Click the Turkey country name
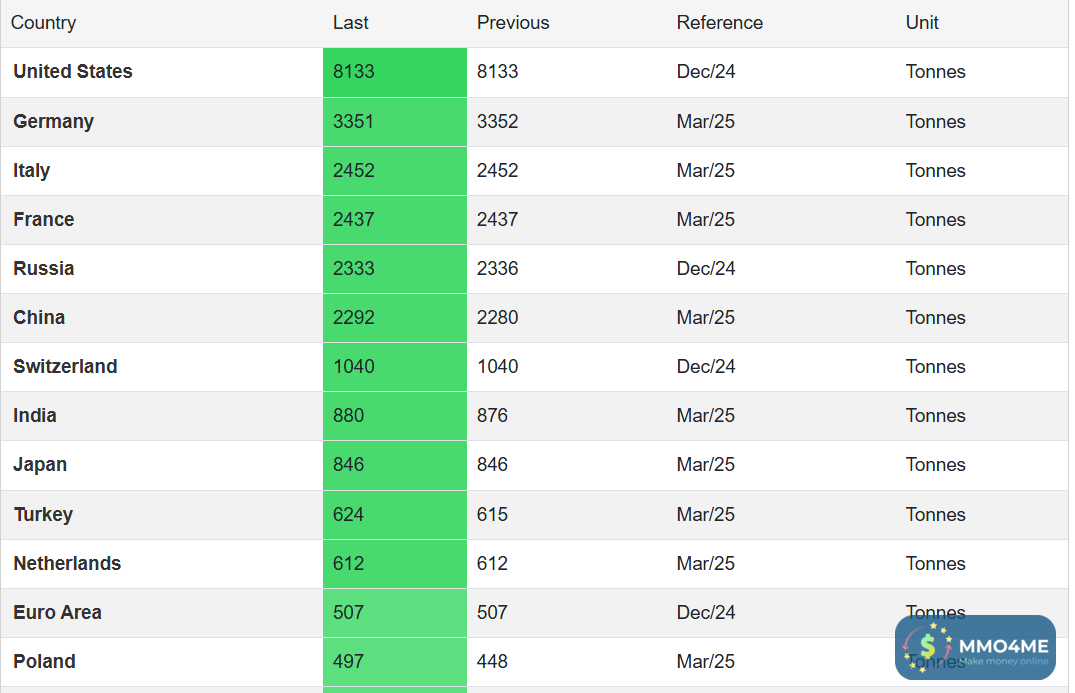 tap(44, 515)
